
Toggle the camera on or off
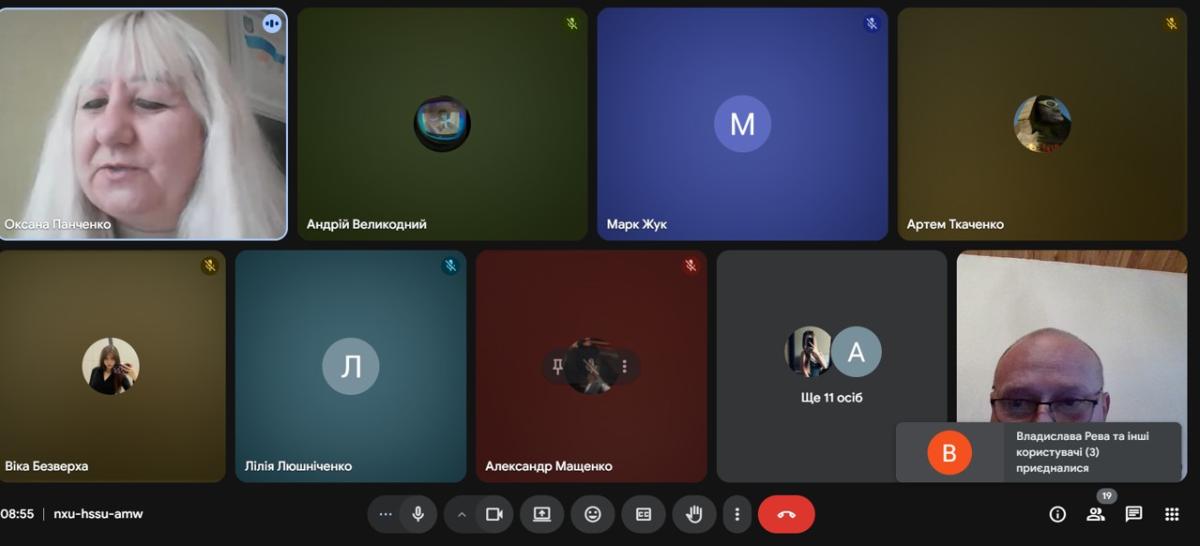click(493, 514)
